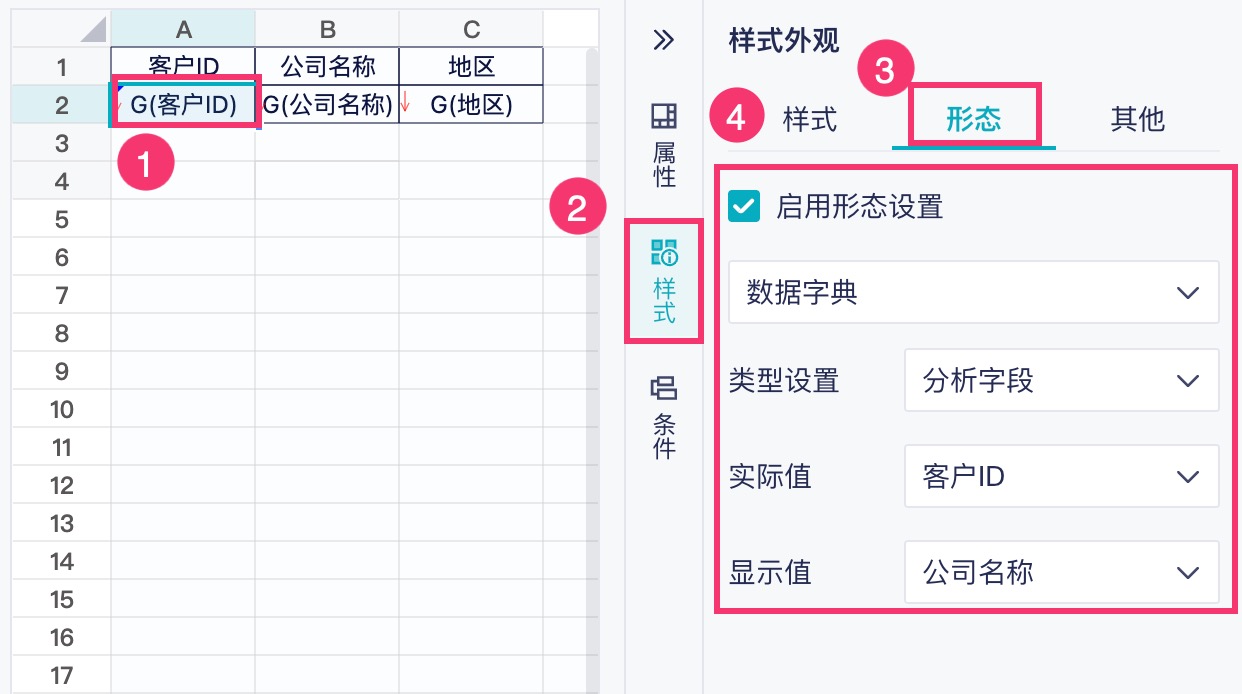Open the 条件 sidebar panel
The height and width of the screenshot is (694, 1242).
(x=664, y=417)
